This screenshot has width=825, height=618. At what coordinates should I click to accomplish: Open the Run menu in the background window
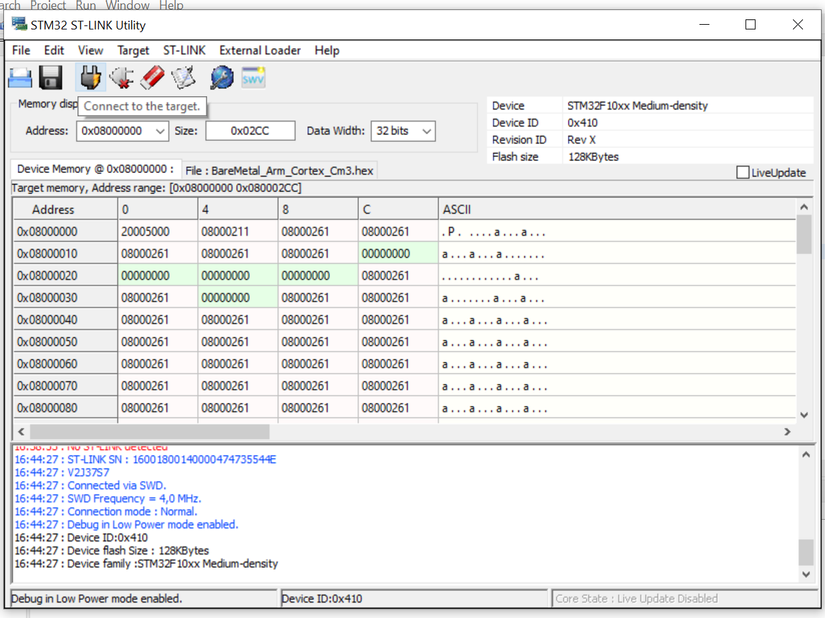pyautogui.click(x=86, y=5)
